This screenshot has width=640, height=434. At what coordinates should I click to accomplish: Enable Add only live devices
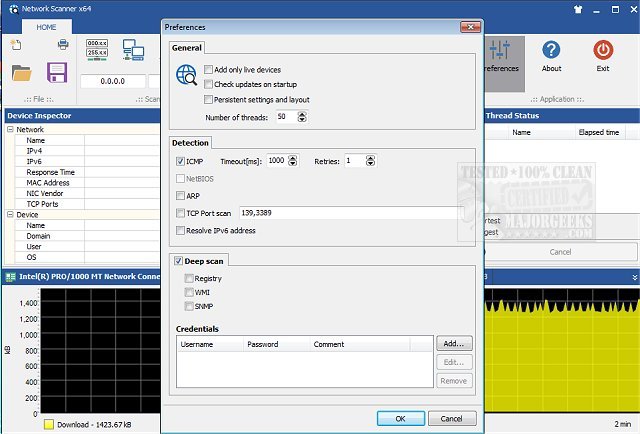click(208, 69)
